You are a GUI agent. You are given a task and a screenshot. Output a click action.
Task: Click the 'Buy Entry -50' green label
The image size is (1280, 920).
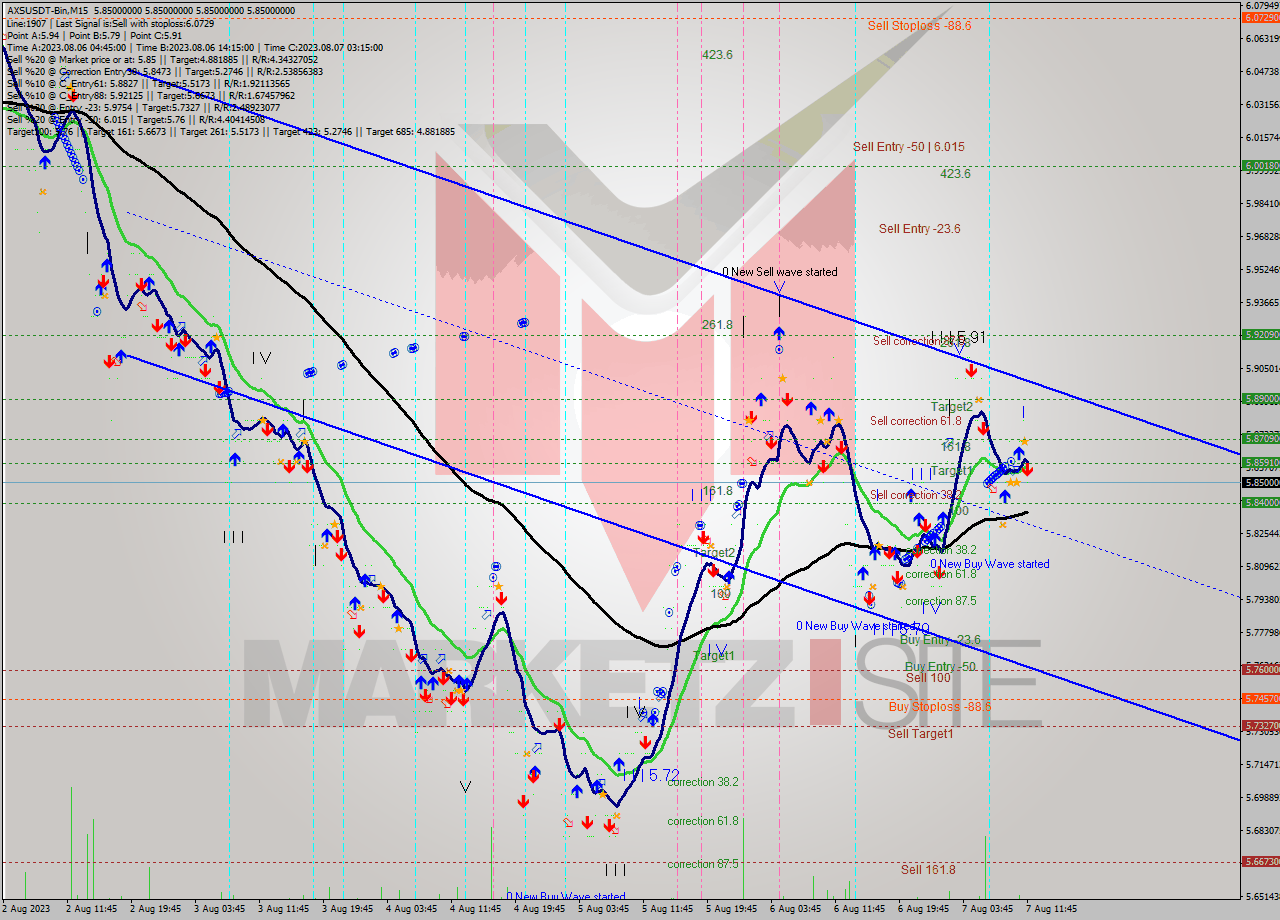939,666
